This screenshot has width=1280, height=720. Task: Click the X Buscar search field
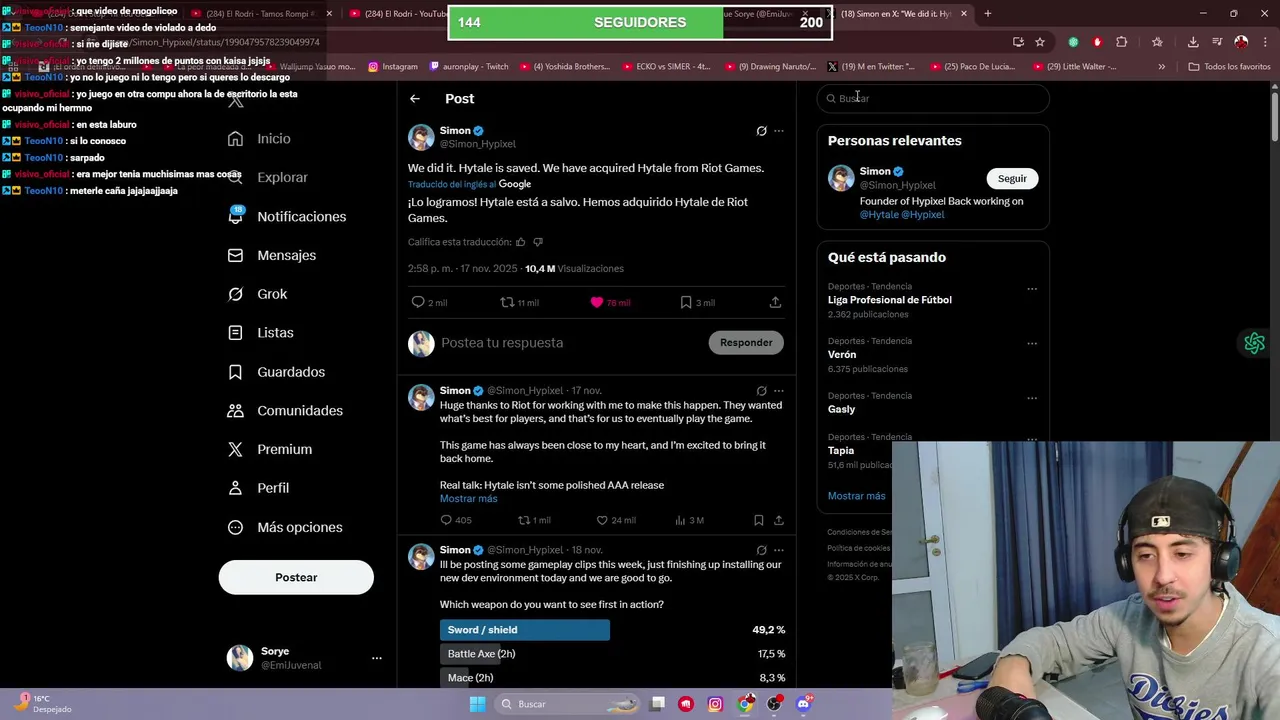tap(933, 98)
